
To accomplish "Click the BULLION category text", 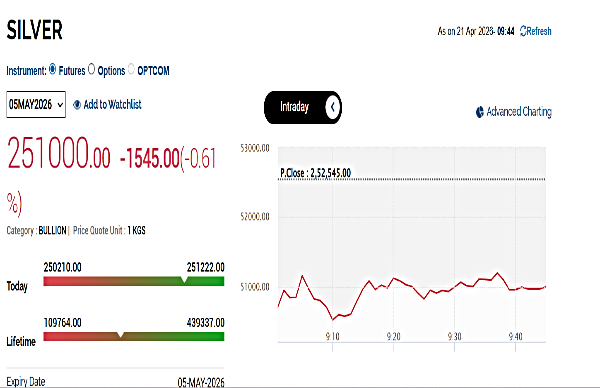I will click(52, 230).
